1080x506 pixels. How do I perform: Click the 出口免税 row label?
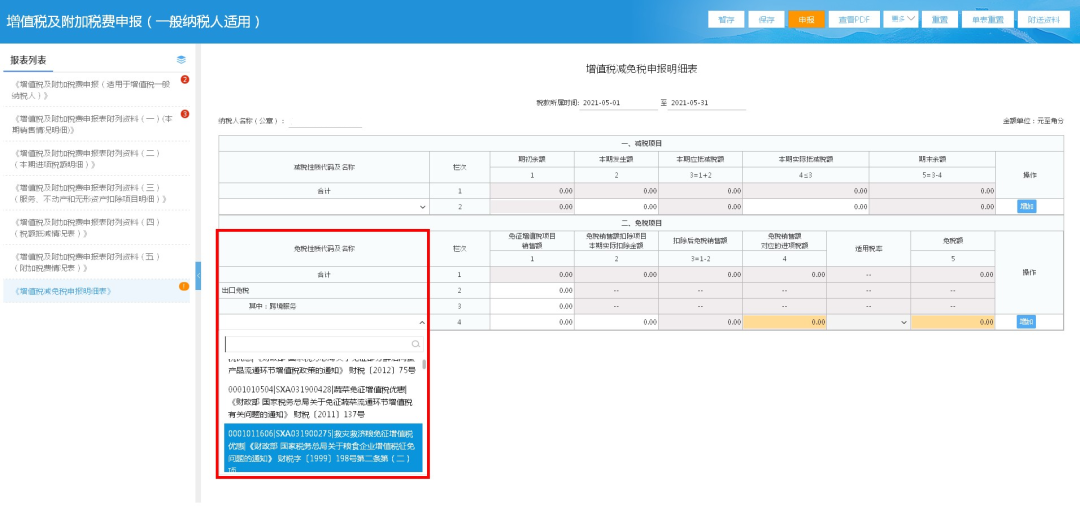coord(234,291)
